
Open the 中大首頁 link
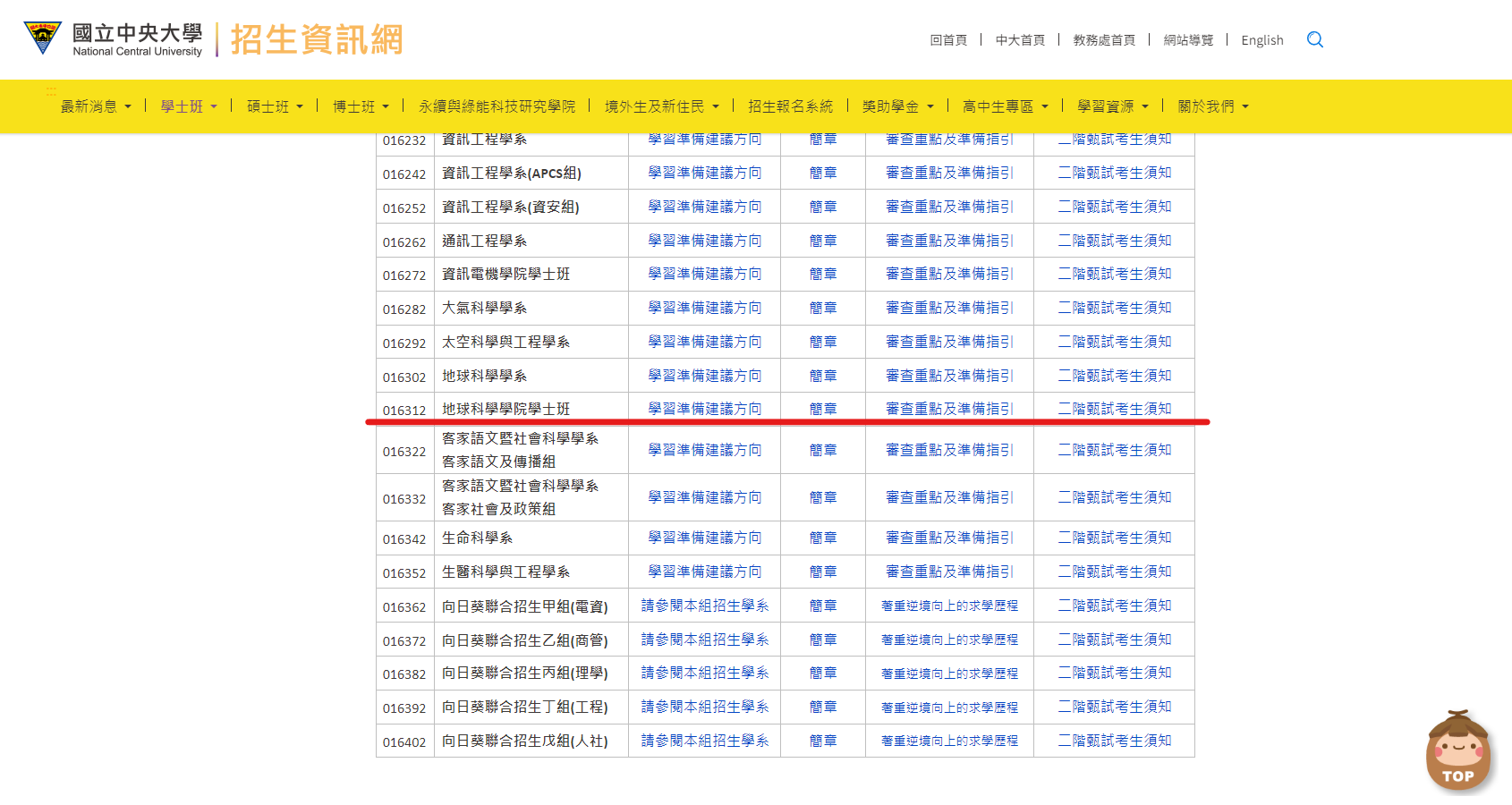[x=1020, y=39]
